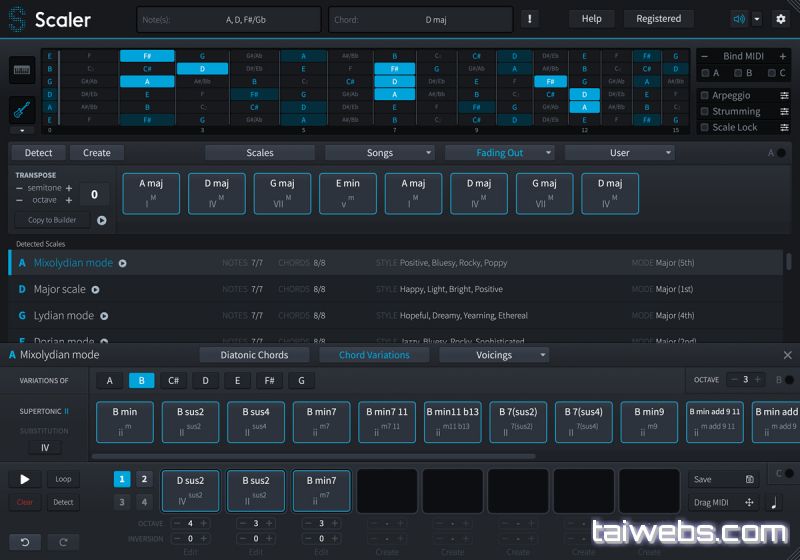This screenshot has height=560, width=800.
Task: Increase variations OCTAVE value with plus
Action: pos(758,379)
